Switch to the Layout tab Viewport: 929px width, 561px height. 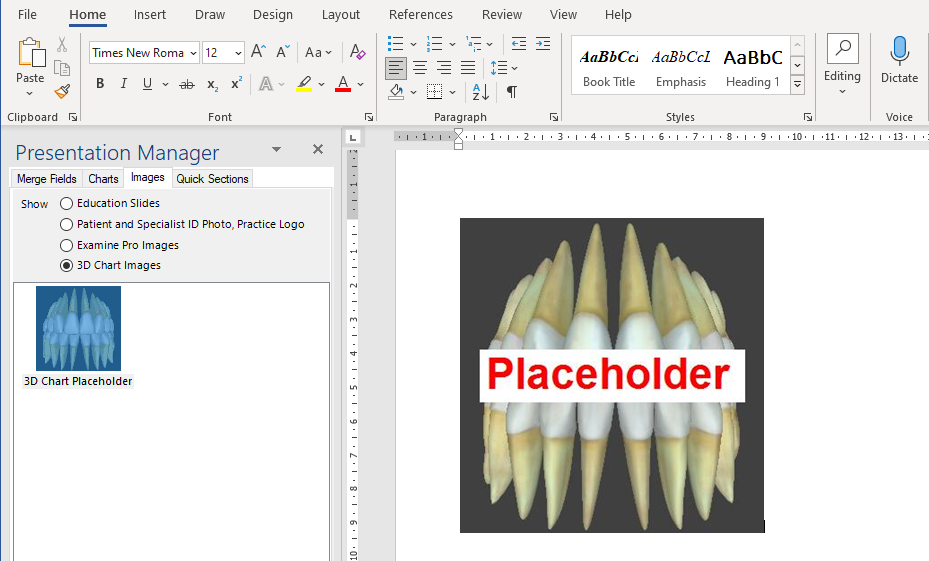pyautogui.click(x=341, y=15)
